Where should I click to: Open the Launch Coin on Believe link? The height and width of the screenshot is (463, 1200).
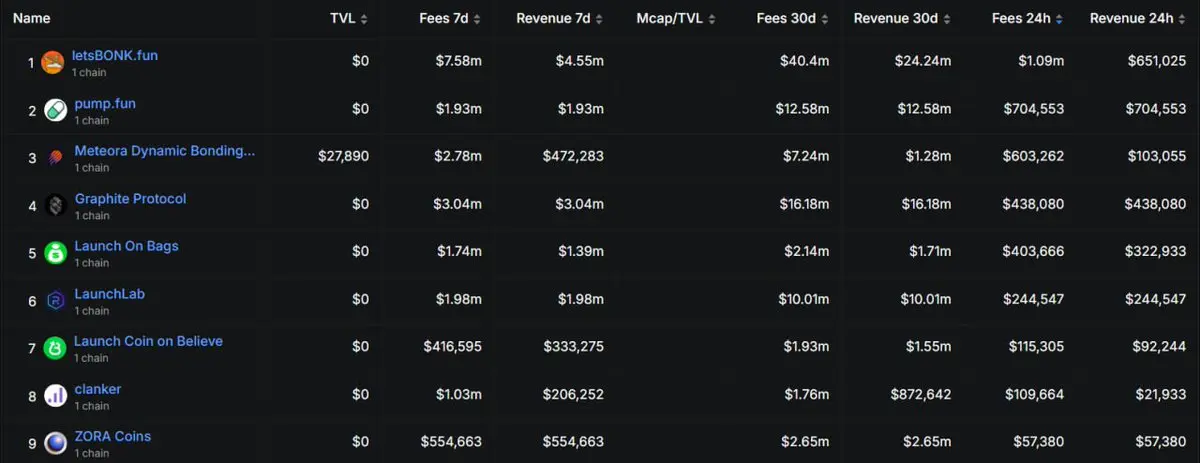[148, 341]
